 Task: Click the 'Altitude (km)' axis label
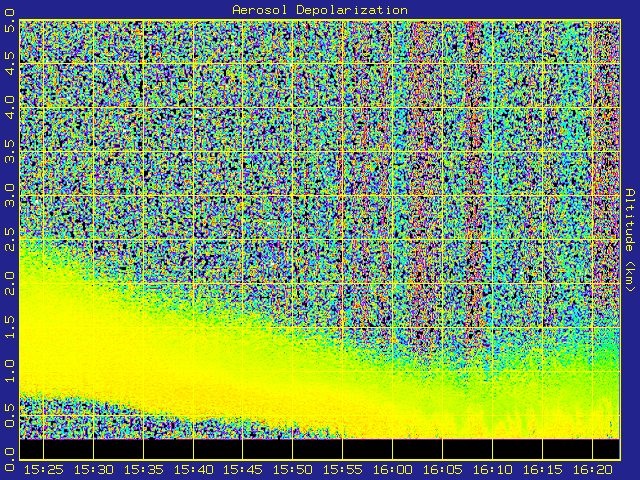(630, 240)
